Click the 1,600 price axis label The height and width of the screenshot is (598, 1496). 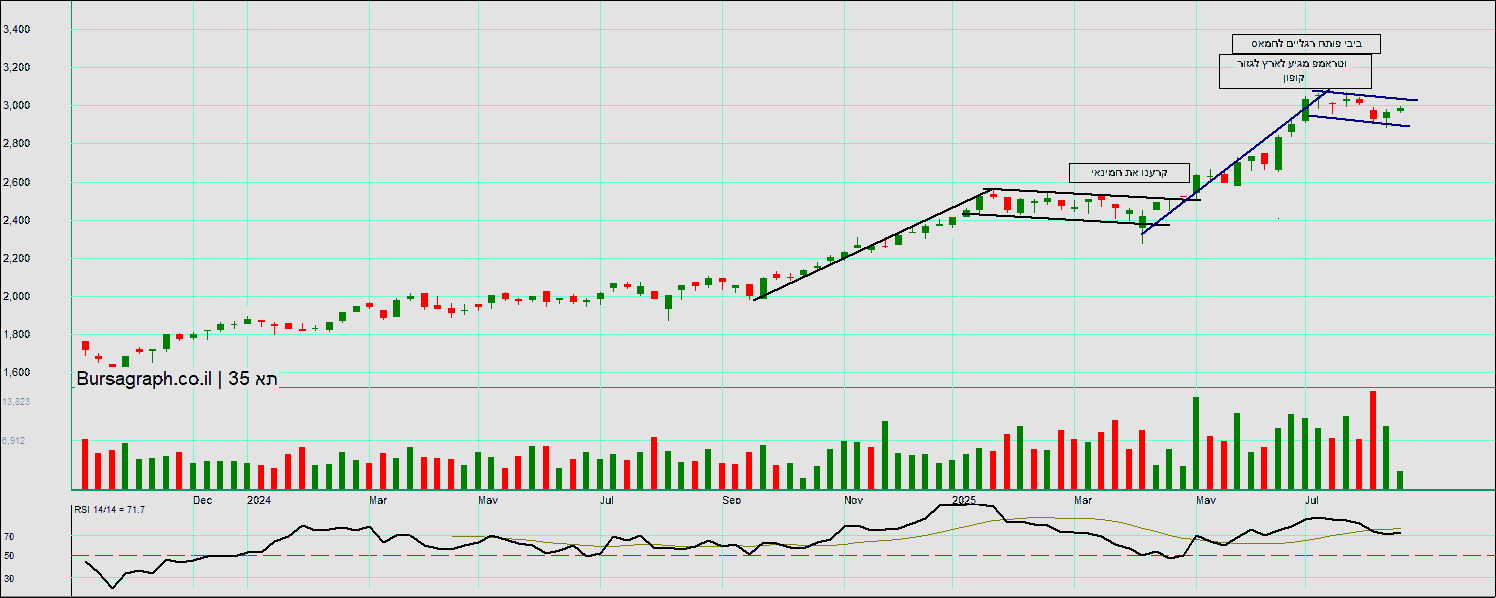point(16,373)
